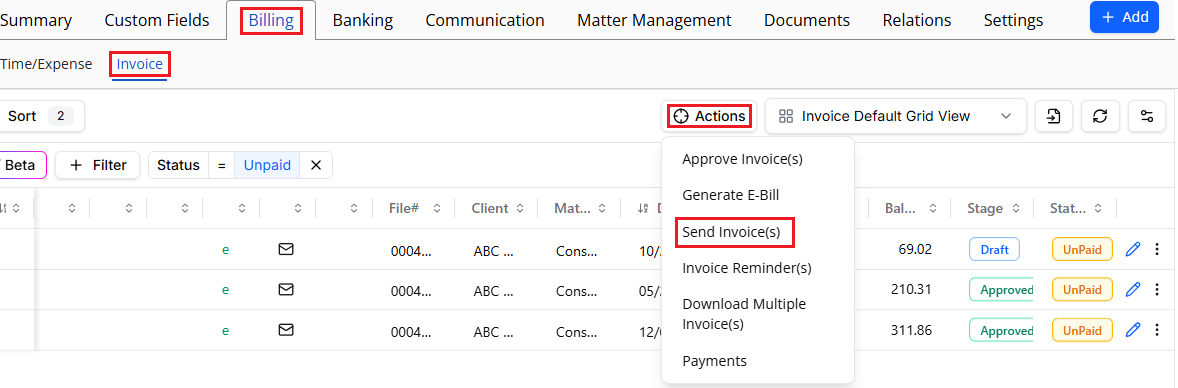Click the export icon beside grid view
The height and width of the screenshot is (388, 1178).
tap(1054, 117)
